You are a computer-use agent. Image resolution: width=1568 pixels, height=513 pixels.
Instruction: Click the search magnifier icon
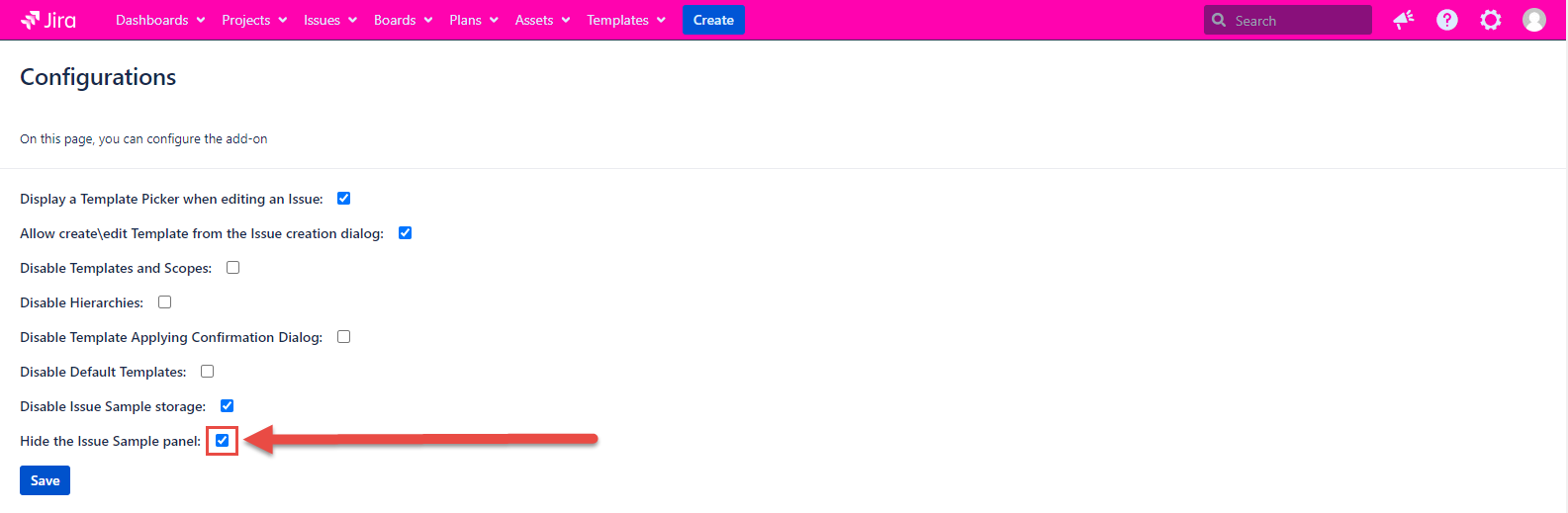(x=1219, y=20)
